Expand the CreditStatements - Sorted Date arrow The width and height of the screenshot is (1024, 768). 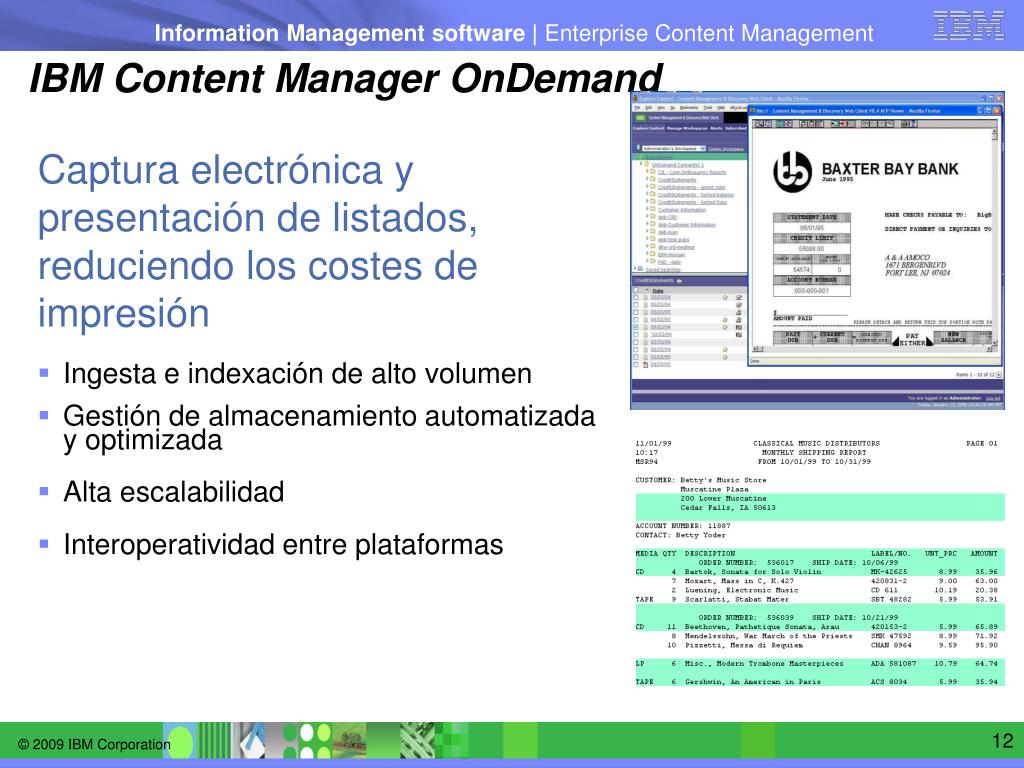pos(647,201)
